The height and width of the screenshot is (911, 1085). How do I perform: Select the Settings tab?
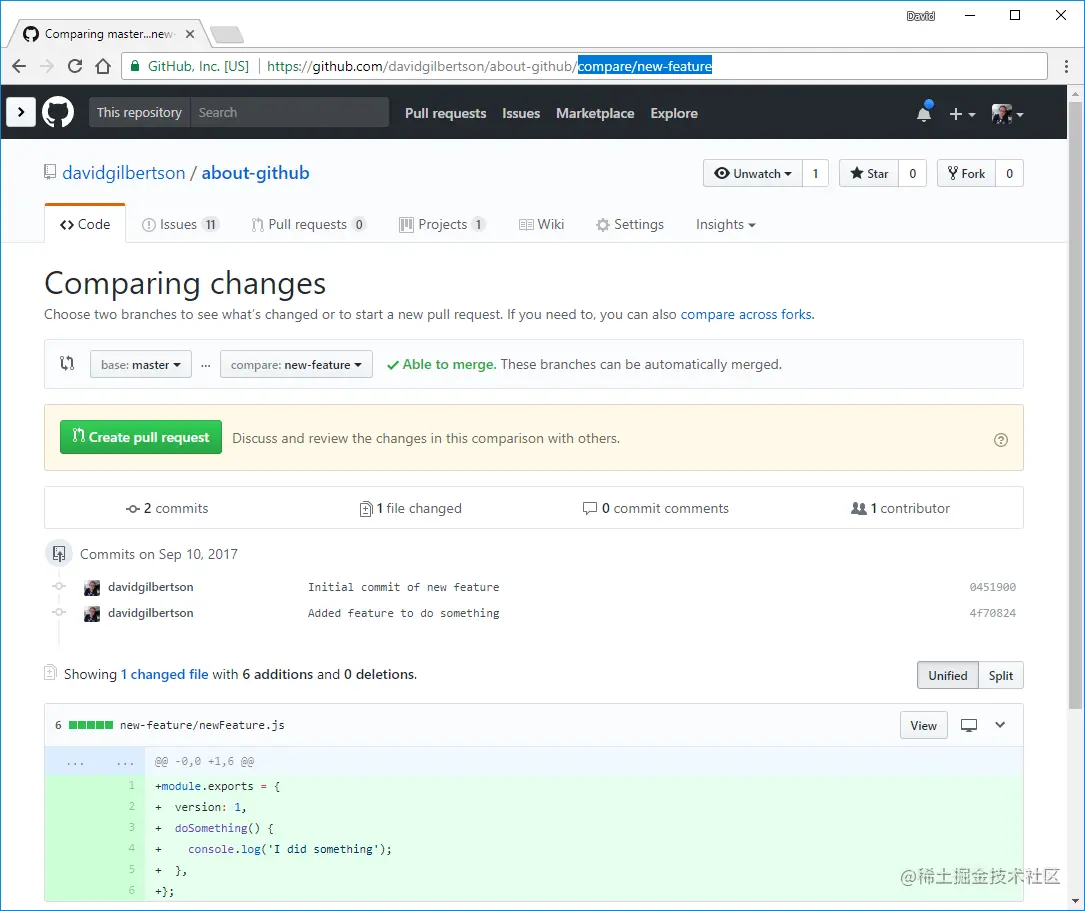tap(630, 224)
